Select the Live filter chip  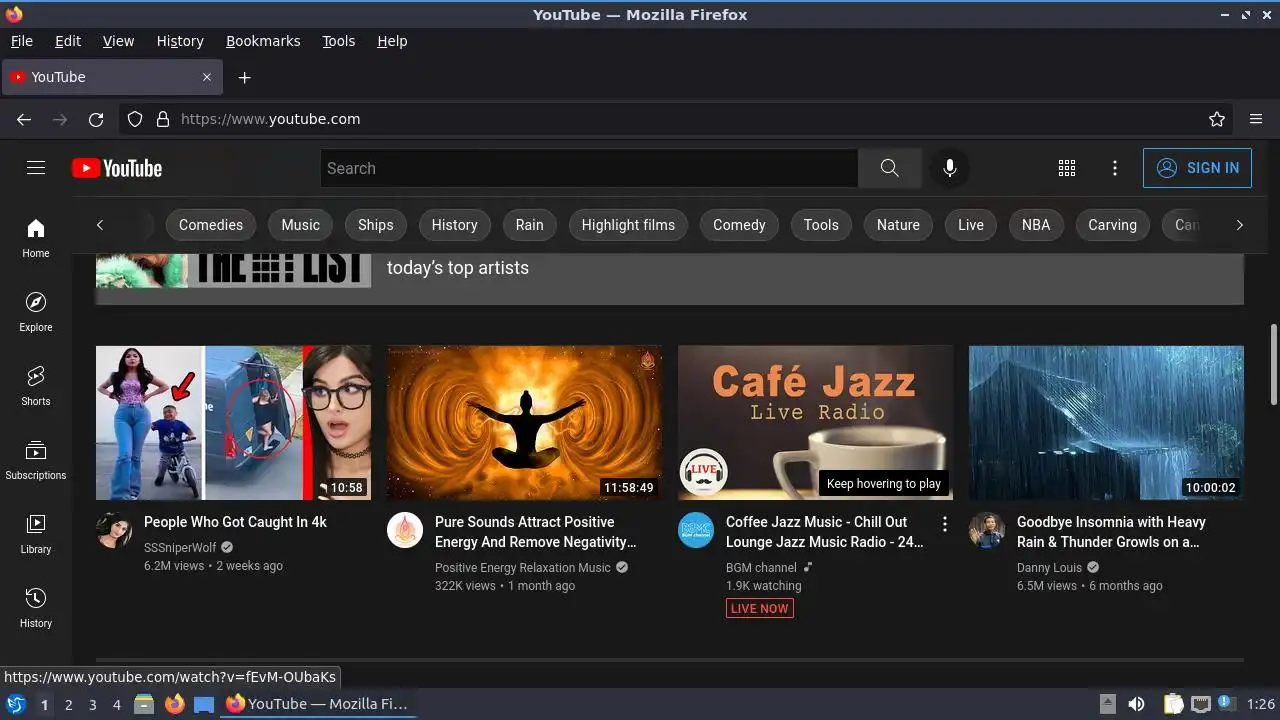(971, 225)
